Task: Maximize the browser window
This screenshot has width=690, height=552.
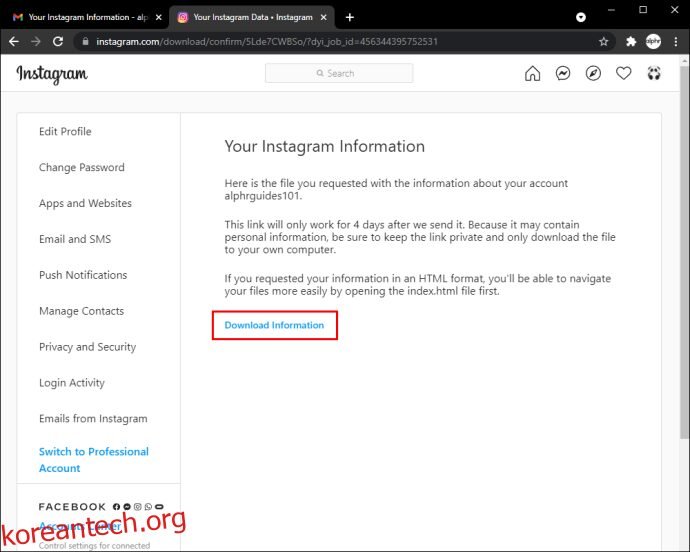Action: click(x=643, y=10)
